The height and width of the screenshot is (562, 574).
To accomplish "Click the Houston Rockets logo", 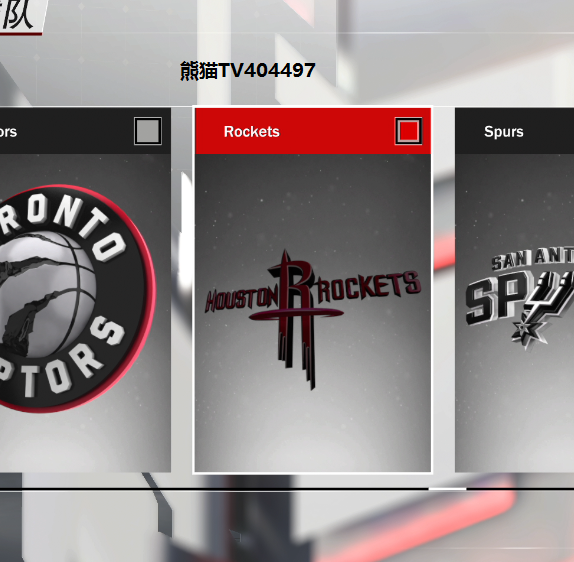I will click(313, 319).
